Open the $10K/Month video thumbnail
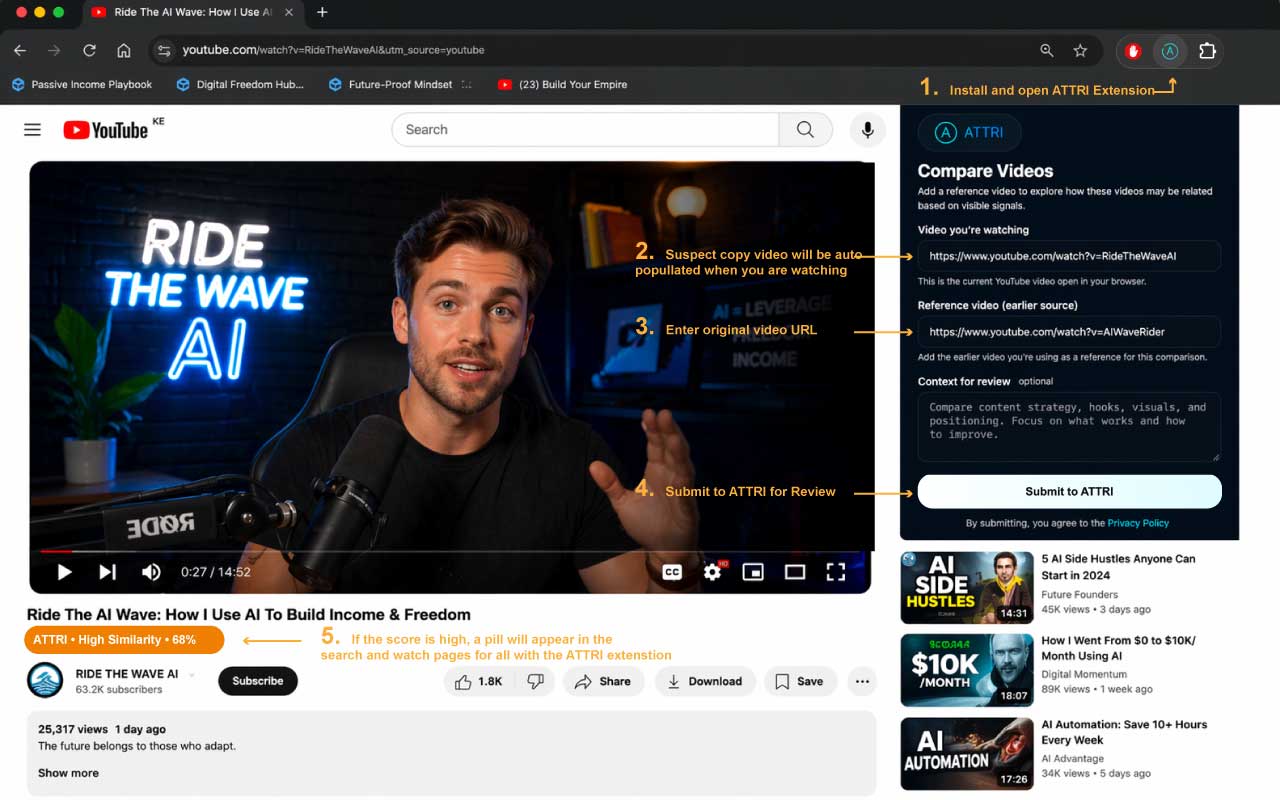 tap(967, 670)
